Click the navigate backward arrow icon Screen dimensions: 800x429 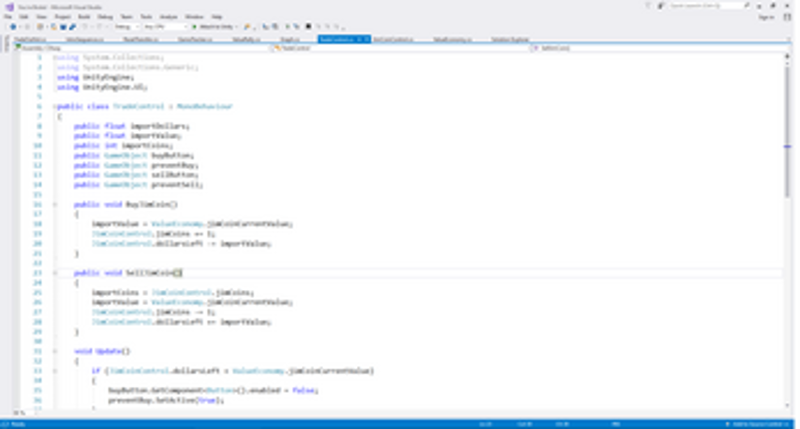pos(13,27)
